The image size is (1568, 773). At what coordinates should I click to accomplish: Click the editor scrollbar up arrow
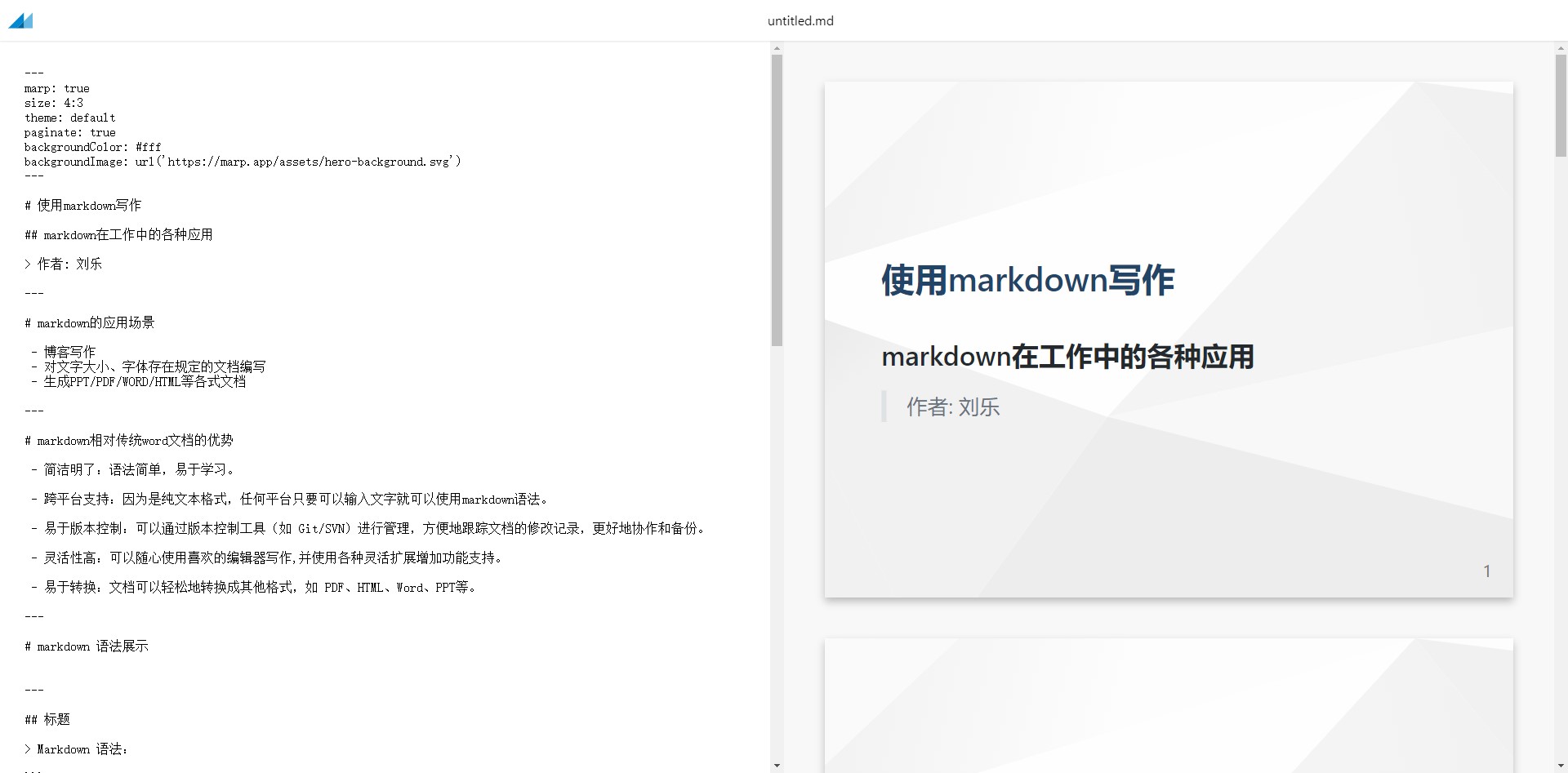[777, 48]
